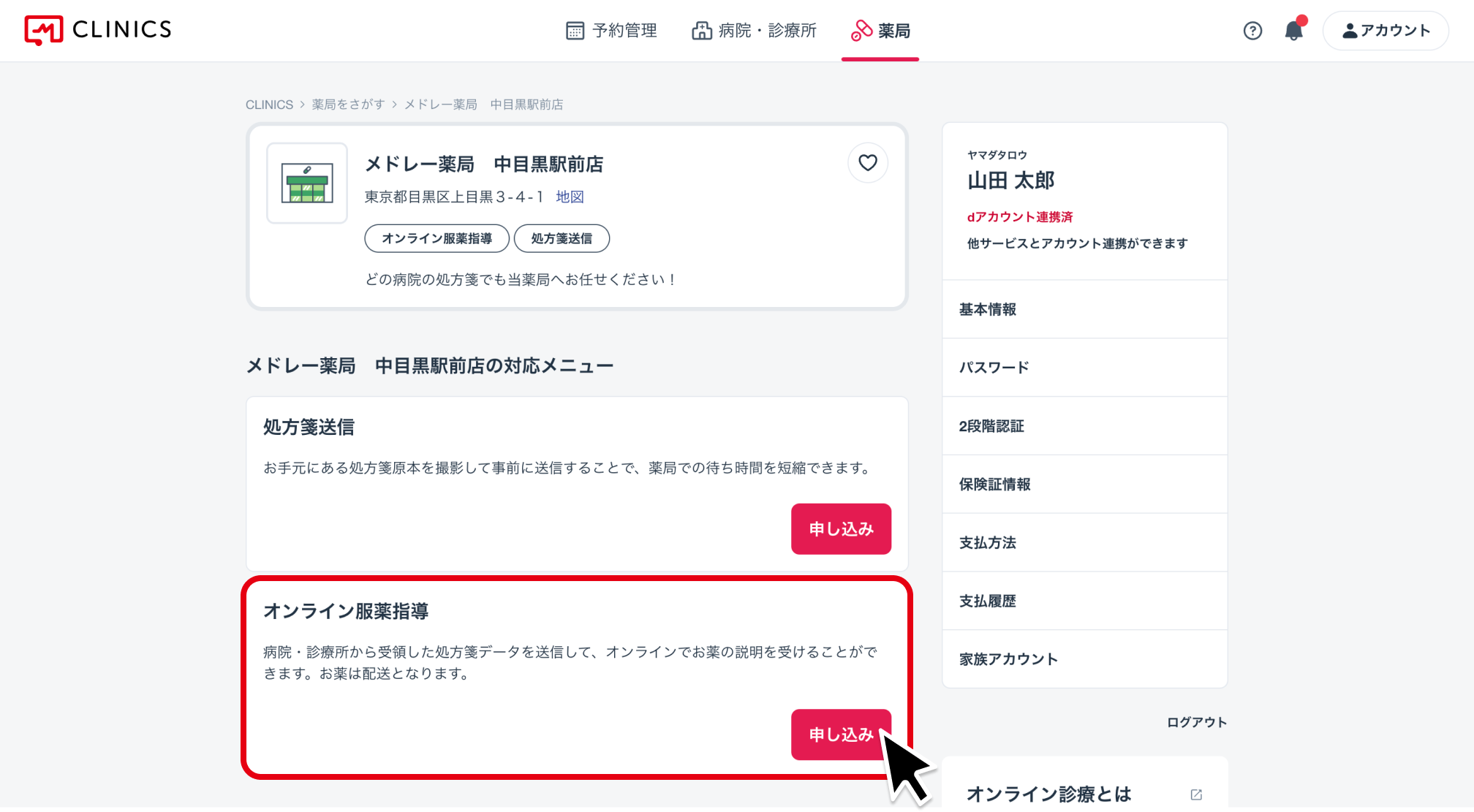The image size is (1474, 812).
Task: Open the notifications bell icon
Action: click(x=1294, y=30)
